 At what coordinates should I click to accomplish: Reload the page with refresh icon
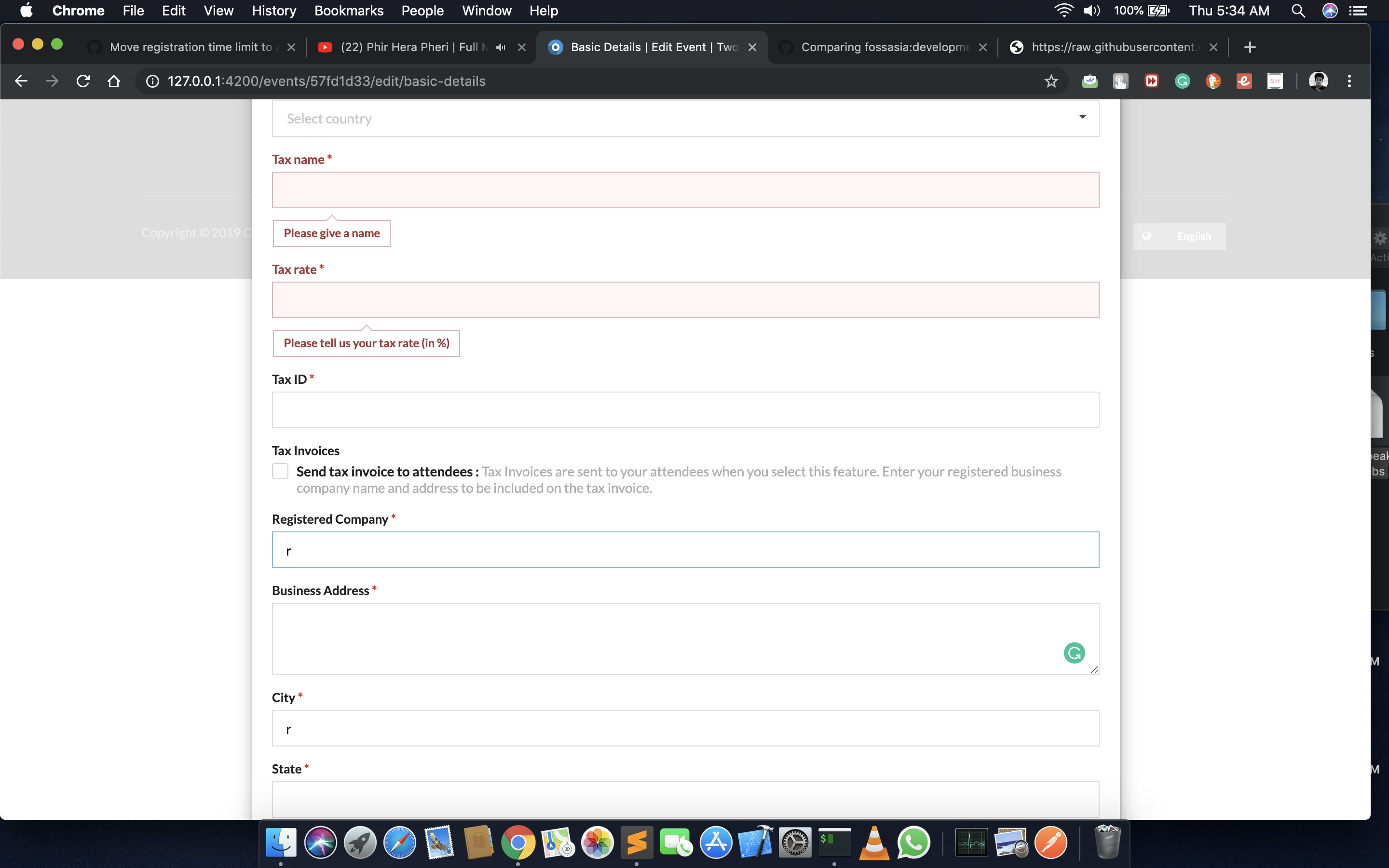(83, 81)
